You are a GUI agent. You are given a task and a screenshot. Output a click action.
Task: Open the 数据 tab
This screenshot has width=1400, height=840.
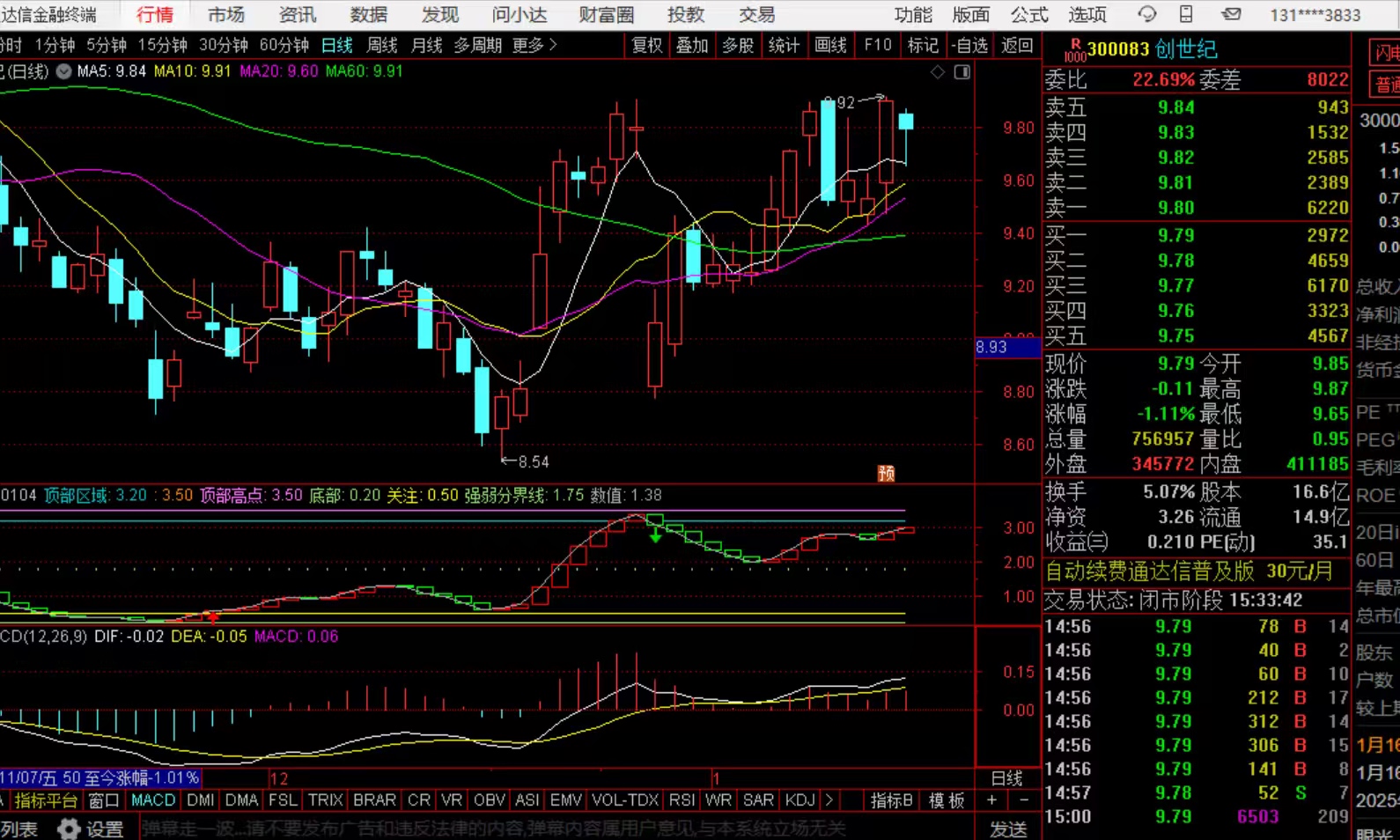point(369,14)
